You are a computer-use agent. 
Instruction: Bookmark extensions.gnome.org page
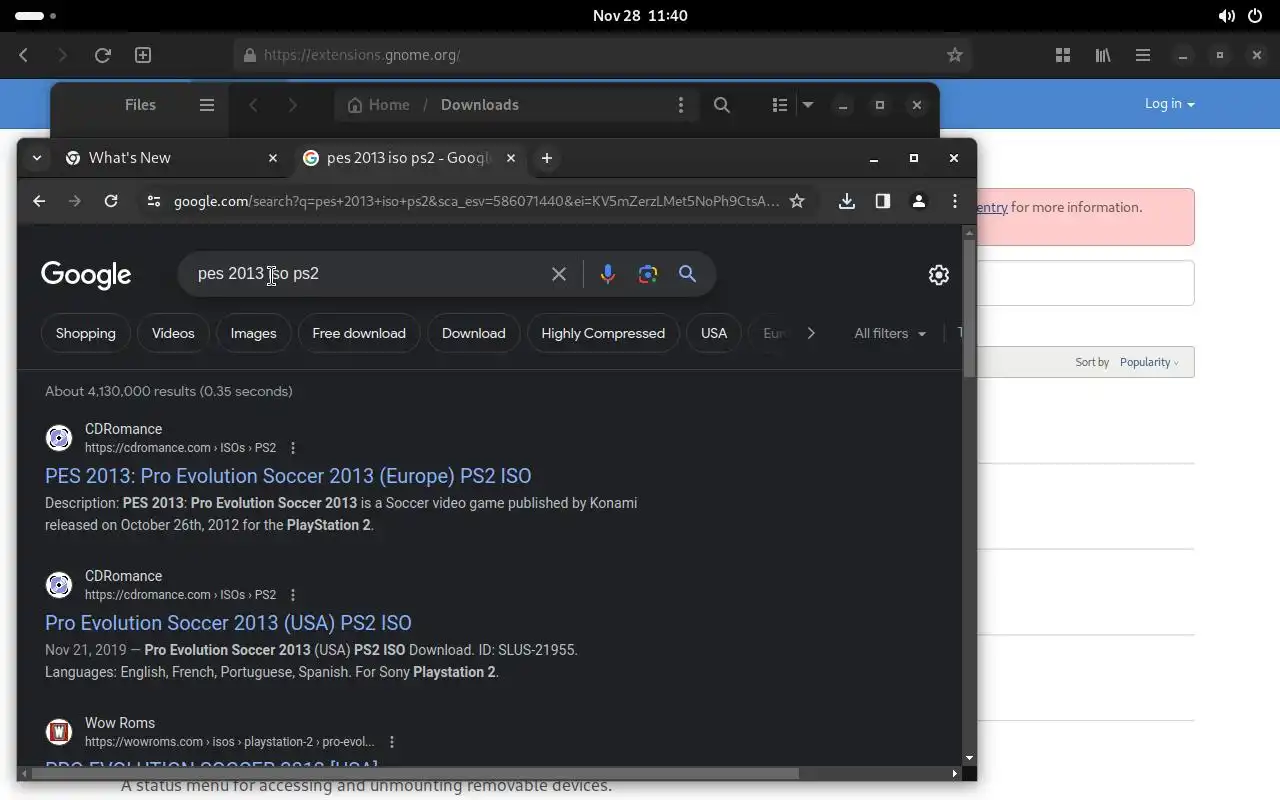pos(955,55)
